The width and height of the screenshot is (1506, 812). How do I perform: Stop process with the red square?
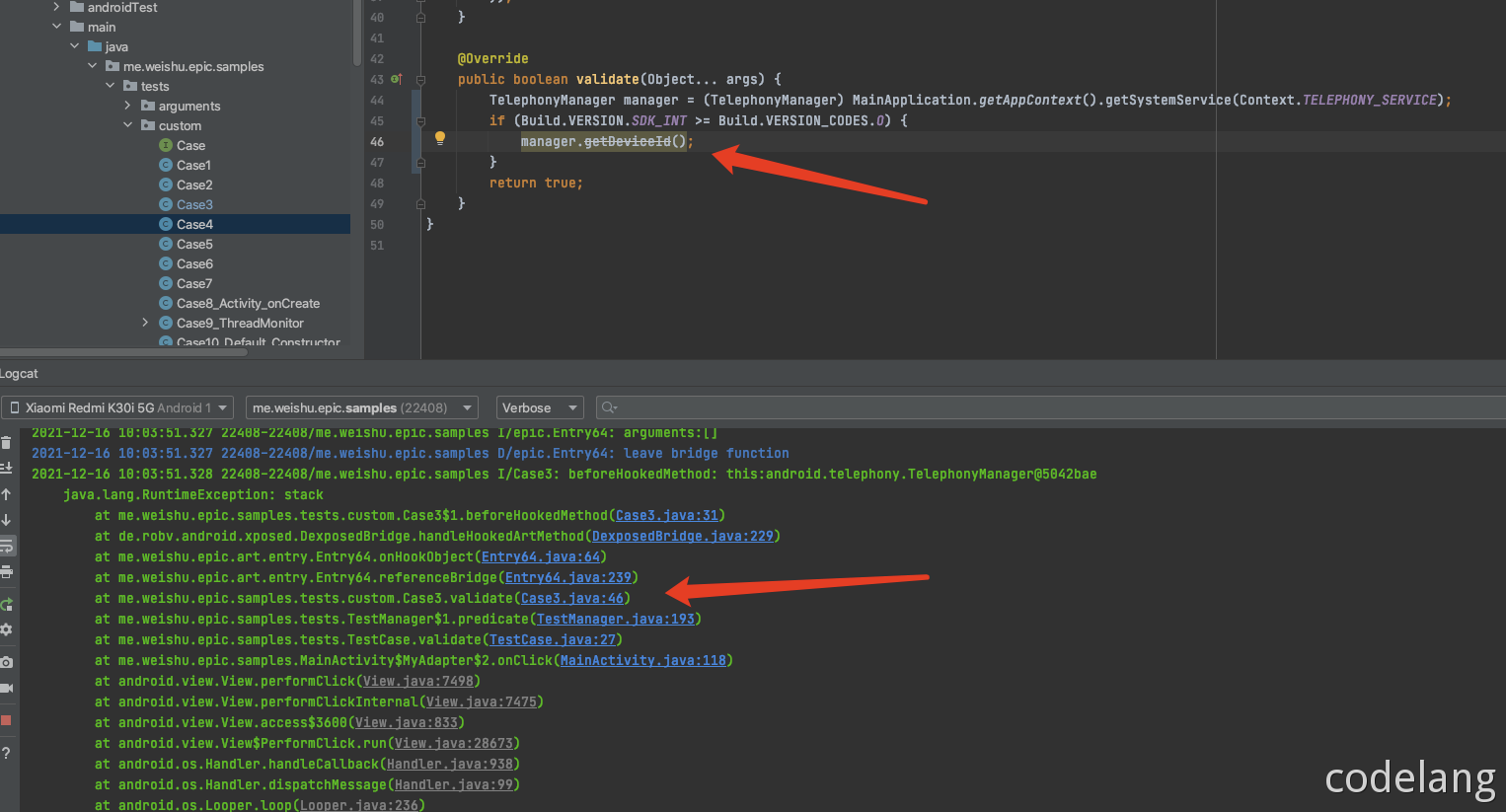tap(6, 720)
